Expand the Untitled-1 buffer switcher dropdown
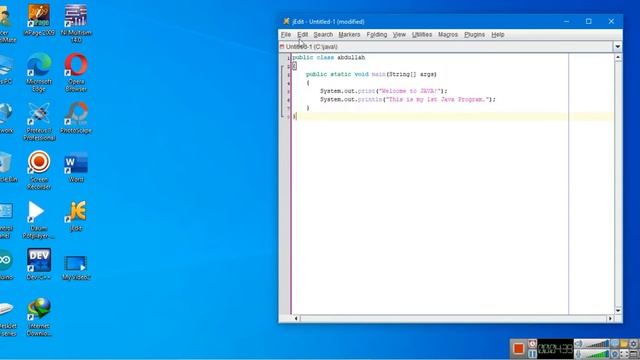Viewport: 640px width, 360px height. [618, 47]
